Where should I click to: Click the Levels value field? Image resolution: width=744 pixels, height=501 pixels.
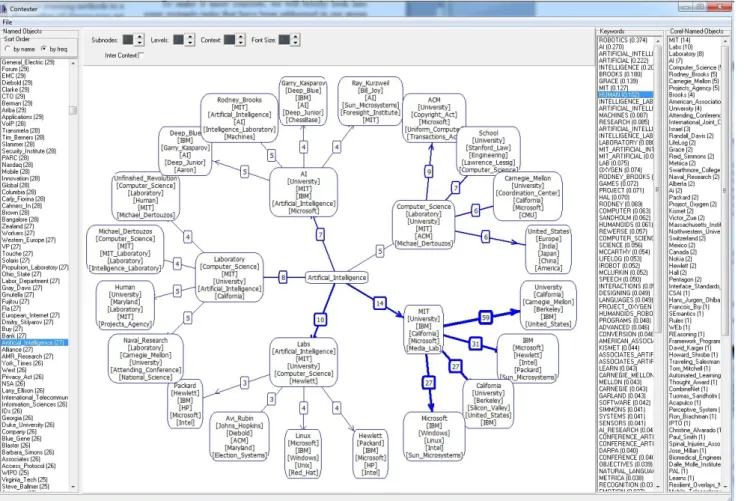coord(178,40)
